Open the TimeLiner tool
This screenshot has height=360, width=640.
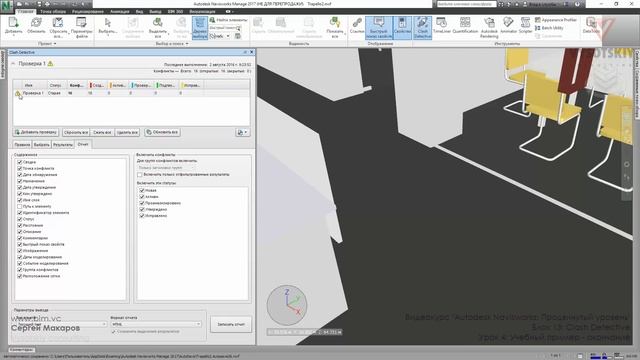point(441,25)
